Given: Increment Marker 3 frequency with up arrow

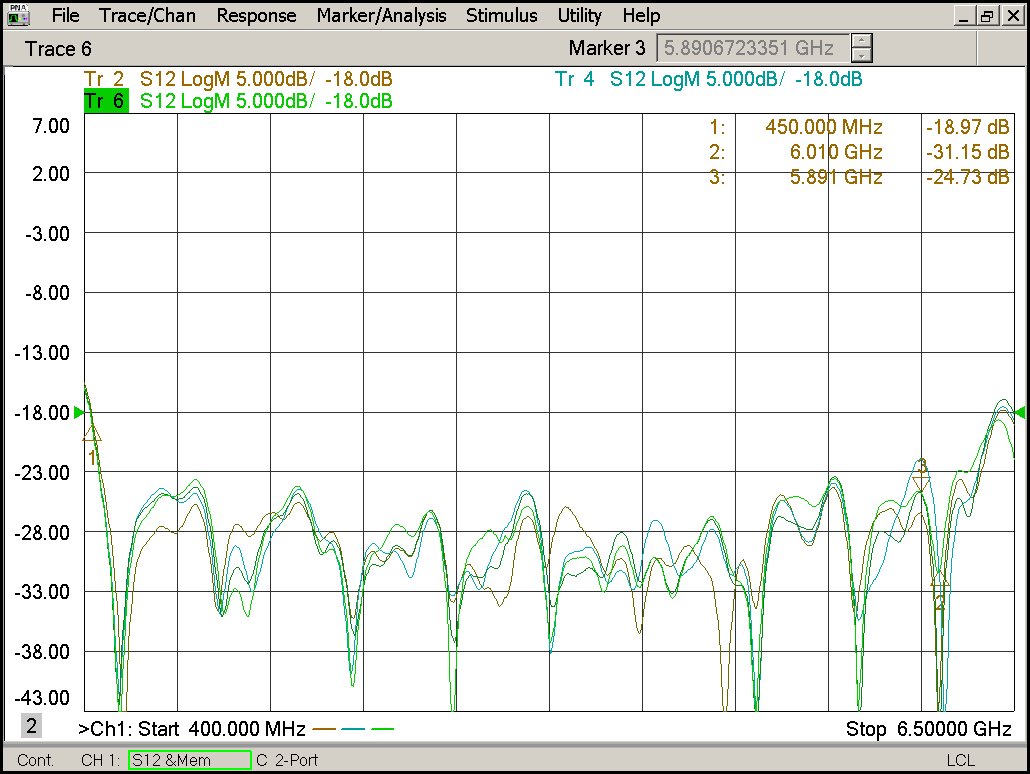Looking at the screenshot, I should pyautogui.click(x=861, y=41).
